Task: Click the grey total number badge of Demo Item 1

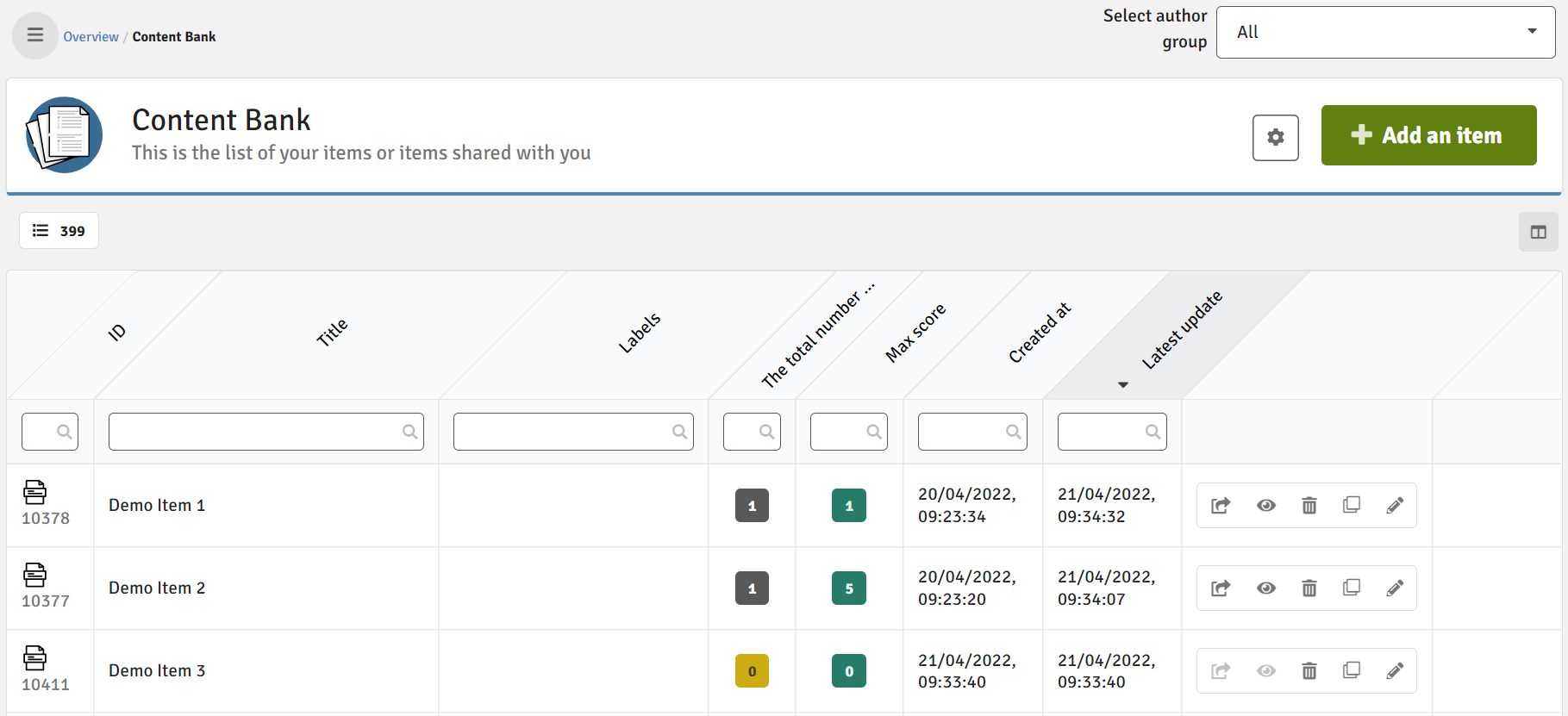Action: point(752,506)
